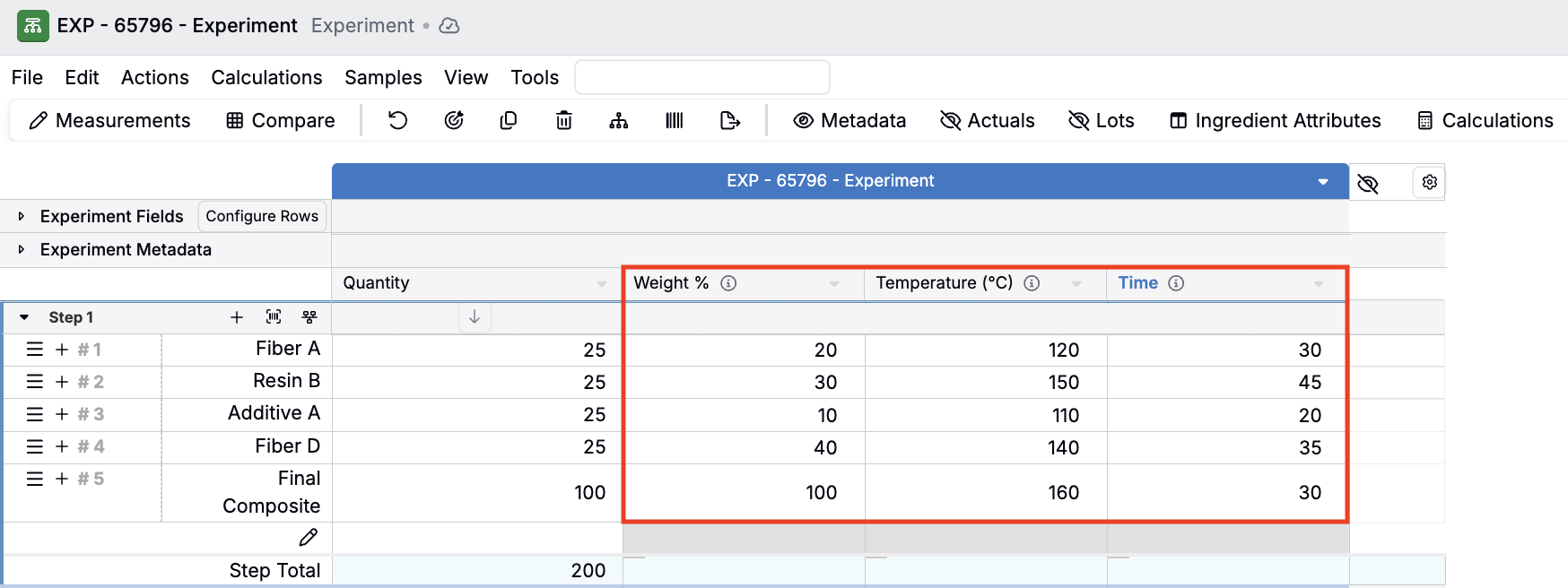Click the hamburger handle on row #2
Screen dimensions: 1568x588
click(35, 382)
